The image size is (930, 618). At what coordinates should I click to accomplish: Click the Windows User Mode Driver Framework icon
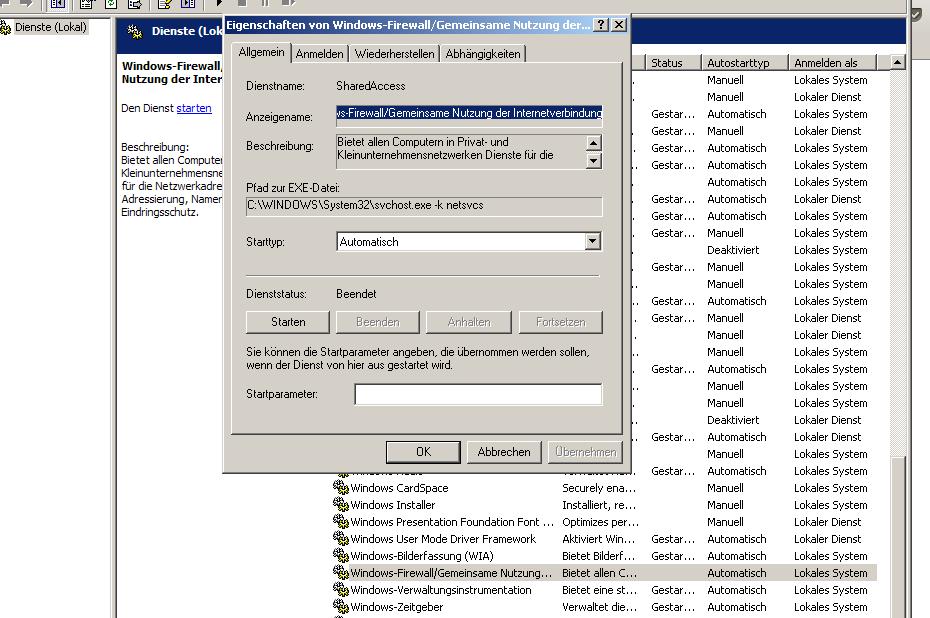point(340,539)
